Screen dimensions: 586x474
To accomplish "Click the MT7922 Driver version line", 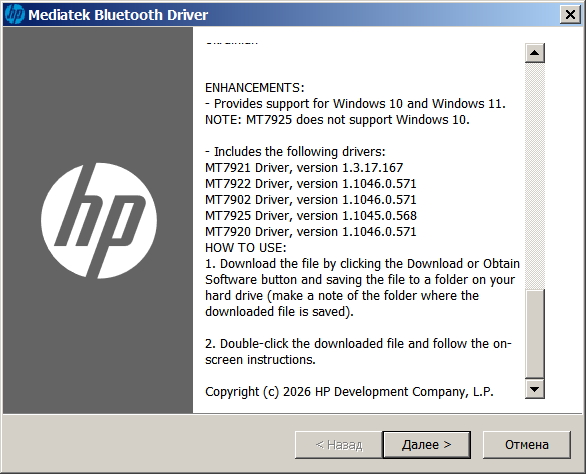I will pyautogui.click(x=311, y=184).
